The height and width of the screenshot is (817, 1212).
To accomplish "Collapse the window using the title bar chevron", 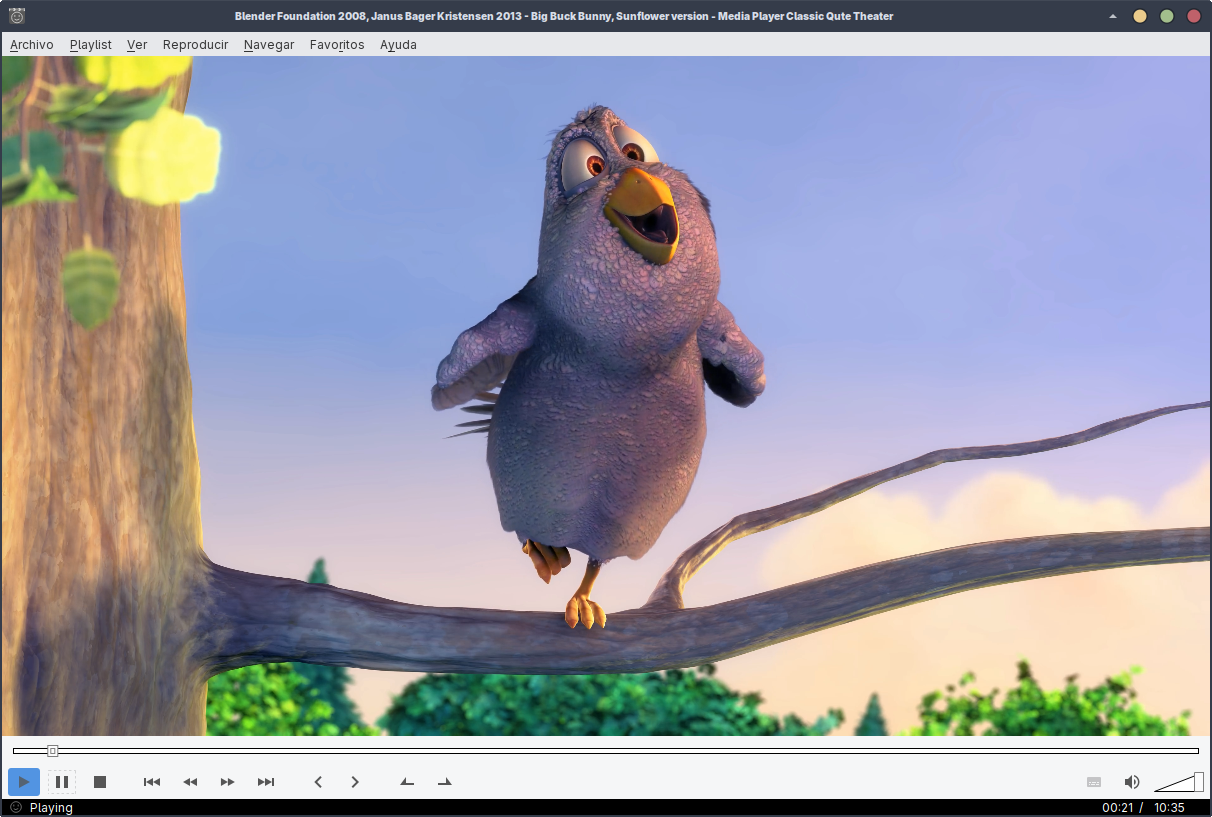I will (x=1113, y=16).
